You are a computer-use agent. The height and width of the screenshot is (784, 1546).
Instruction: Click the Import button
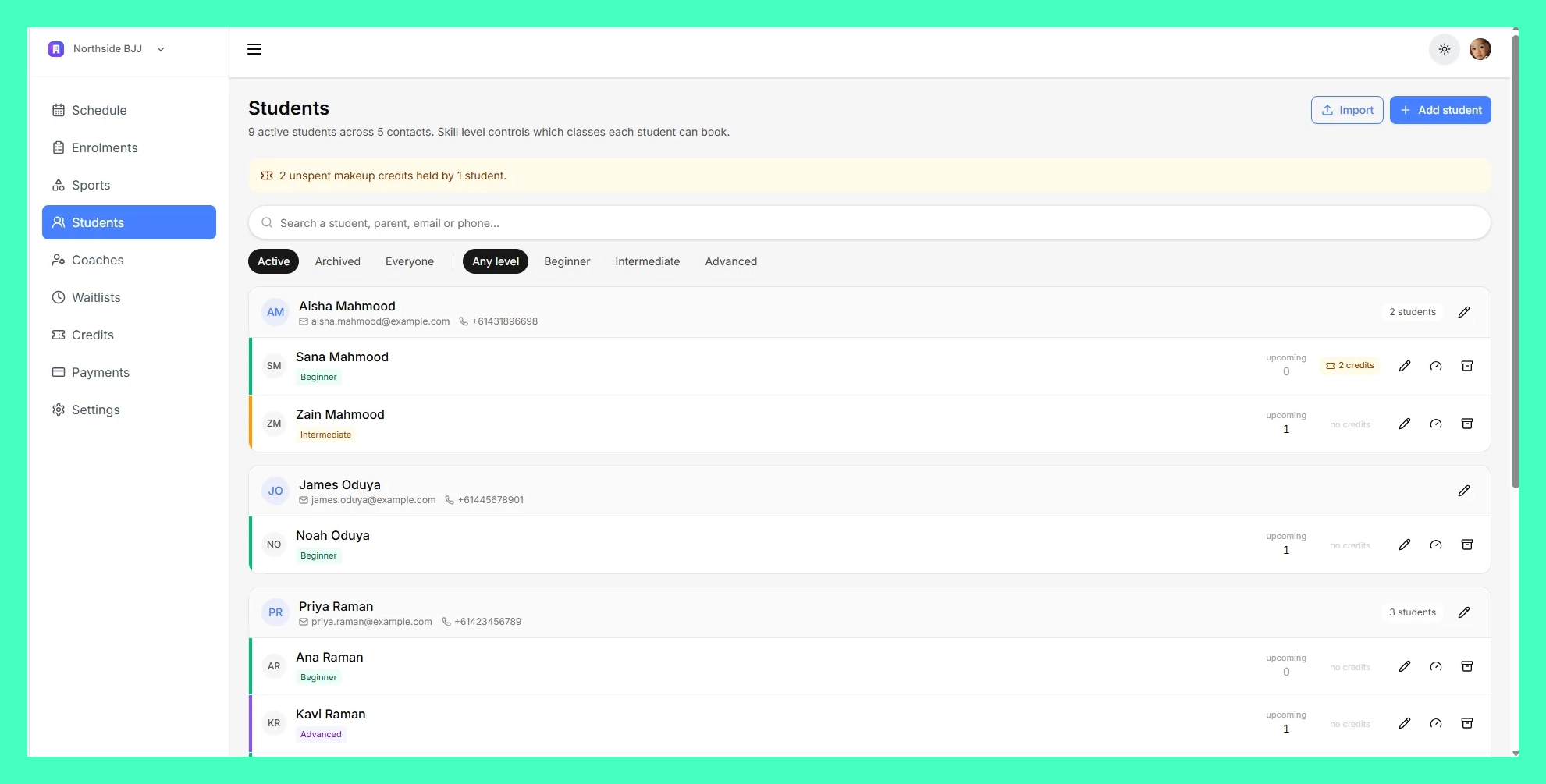tap(1347, 110)
